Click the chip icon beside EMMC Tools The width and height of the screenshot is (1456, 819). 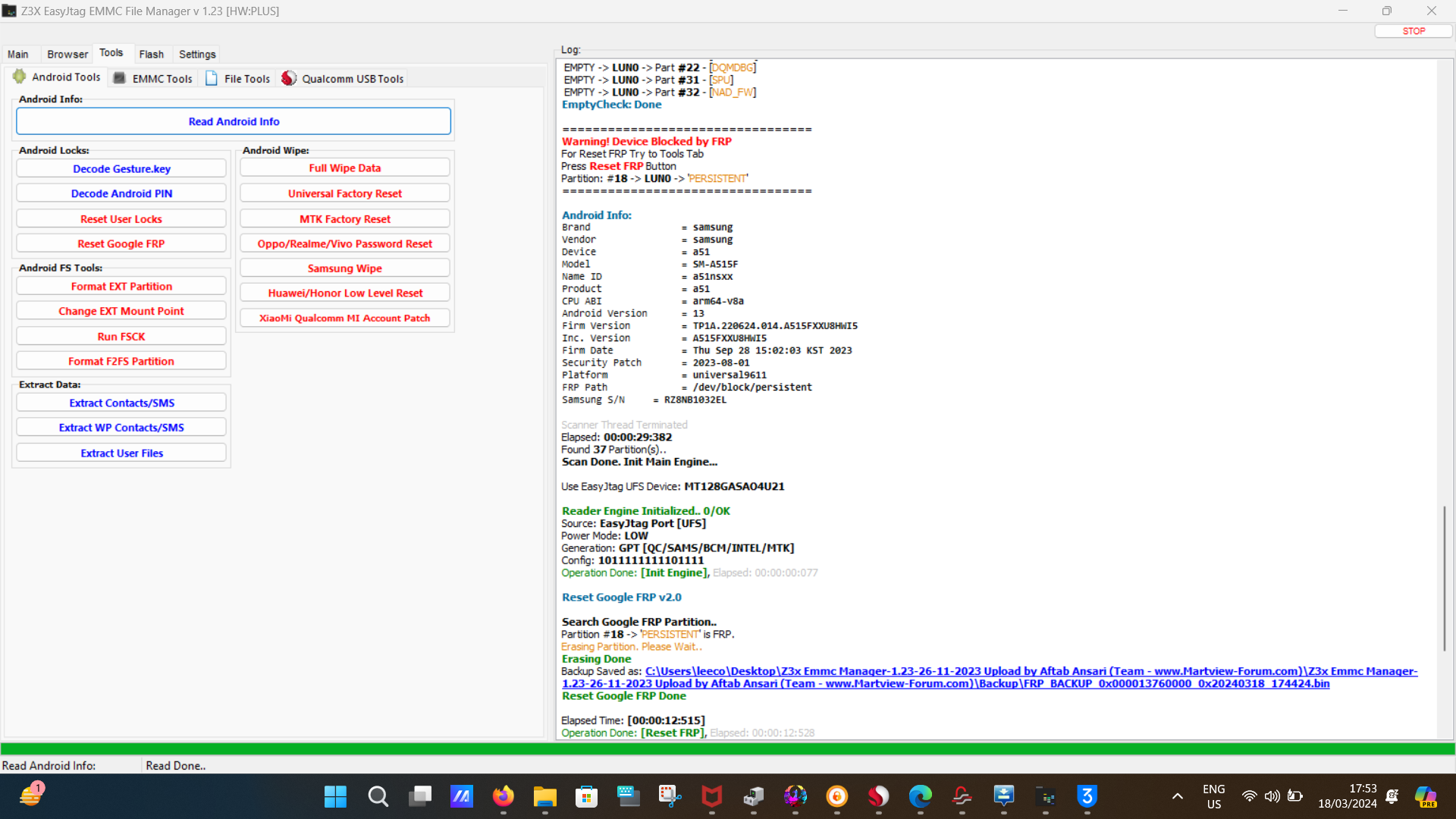coord(119,77)
